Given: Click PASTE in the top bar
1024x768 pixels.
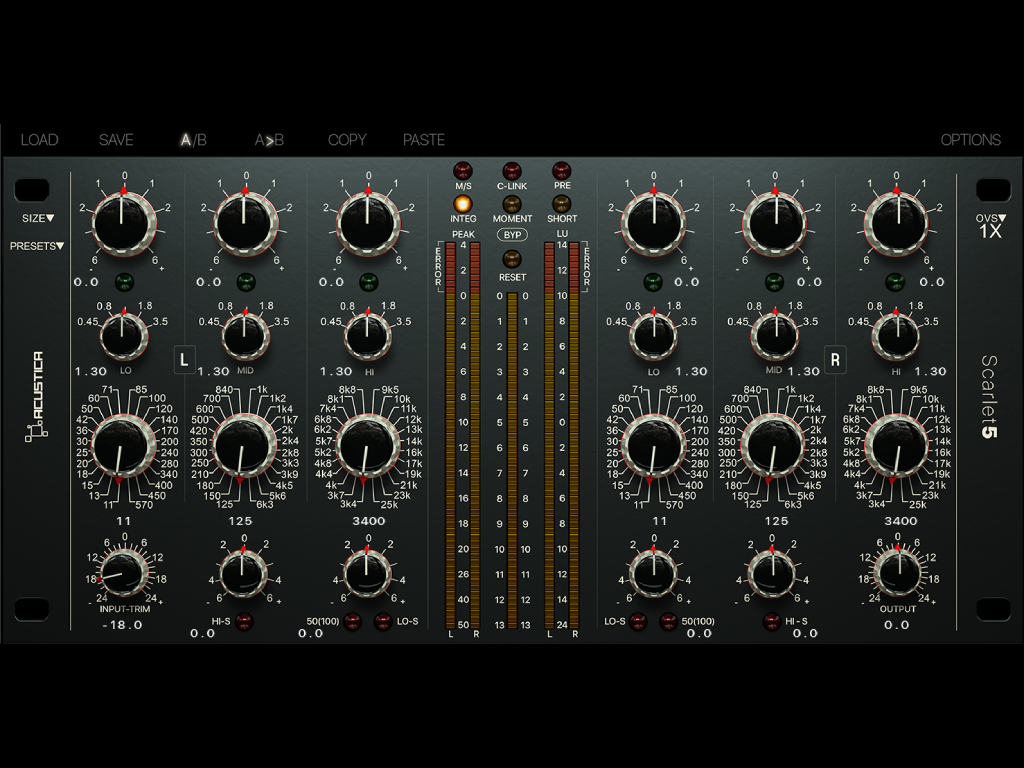Looking at the screenshot, I should point(423,140).
